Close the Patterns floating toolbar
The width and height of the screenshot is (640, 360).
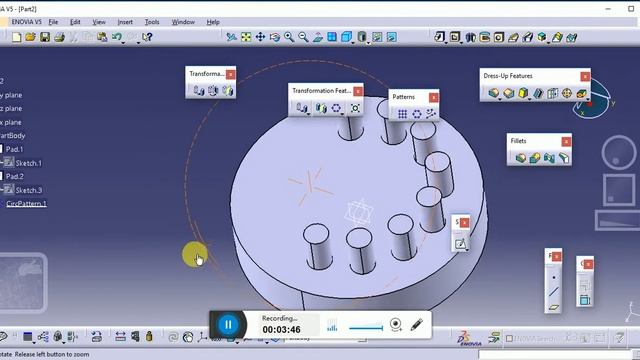coord(433,98)
